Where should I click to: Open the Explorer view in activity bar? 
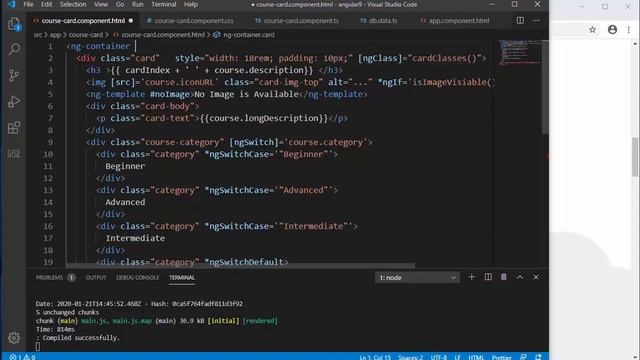(x=14, y=24)
